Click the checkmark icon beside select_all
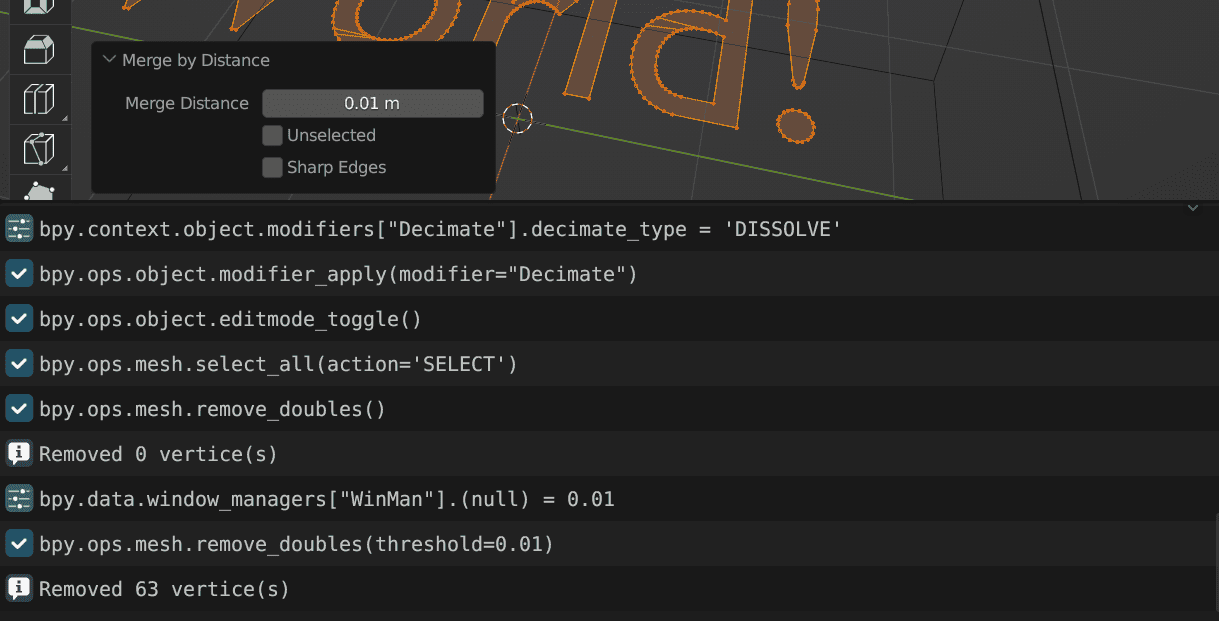This screenshot has width=1219, height=621. point(19,364)
